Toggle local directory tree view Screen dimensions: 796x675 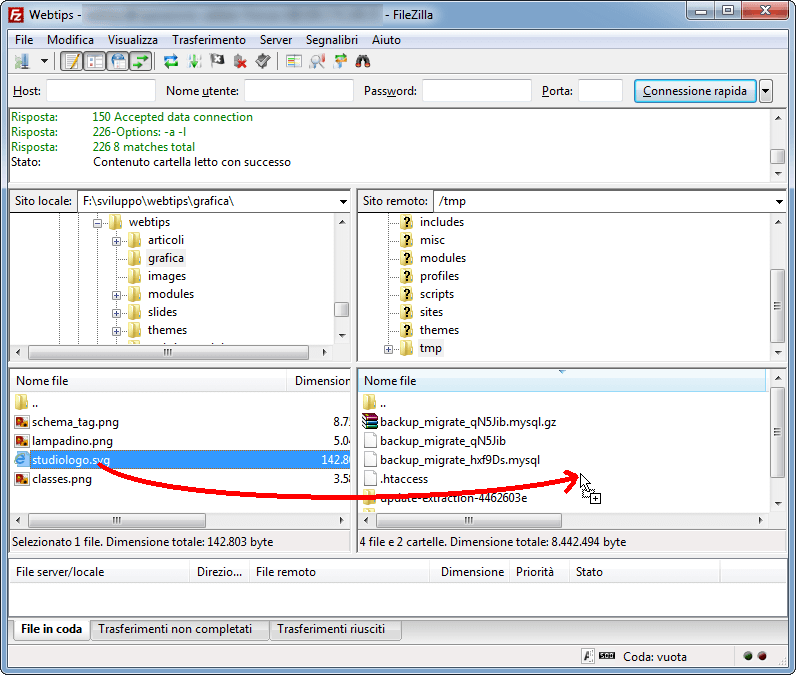95,61
